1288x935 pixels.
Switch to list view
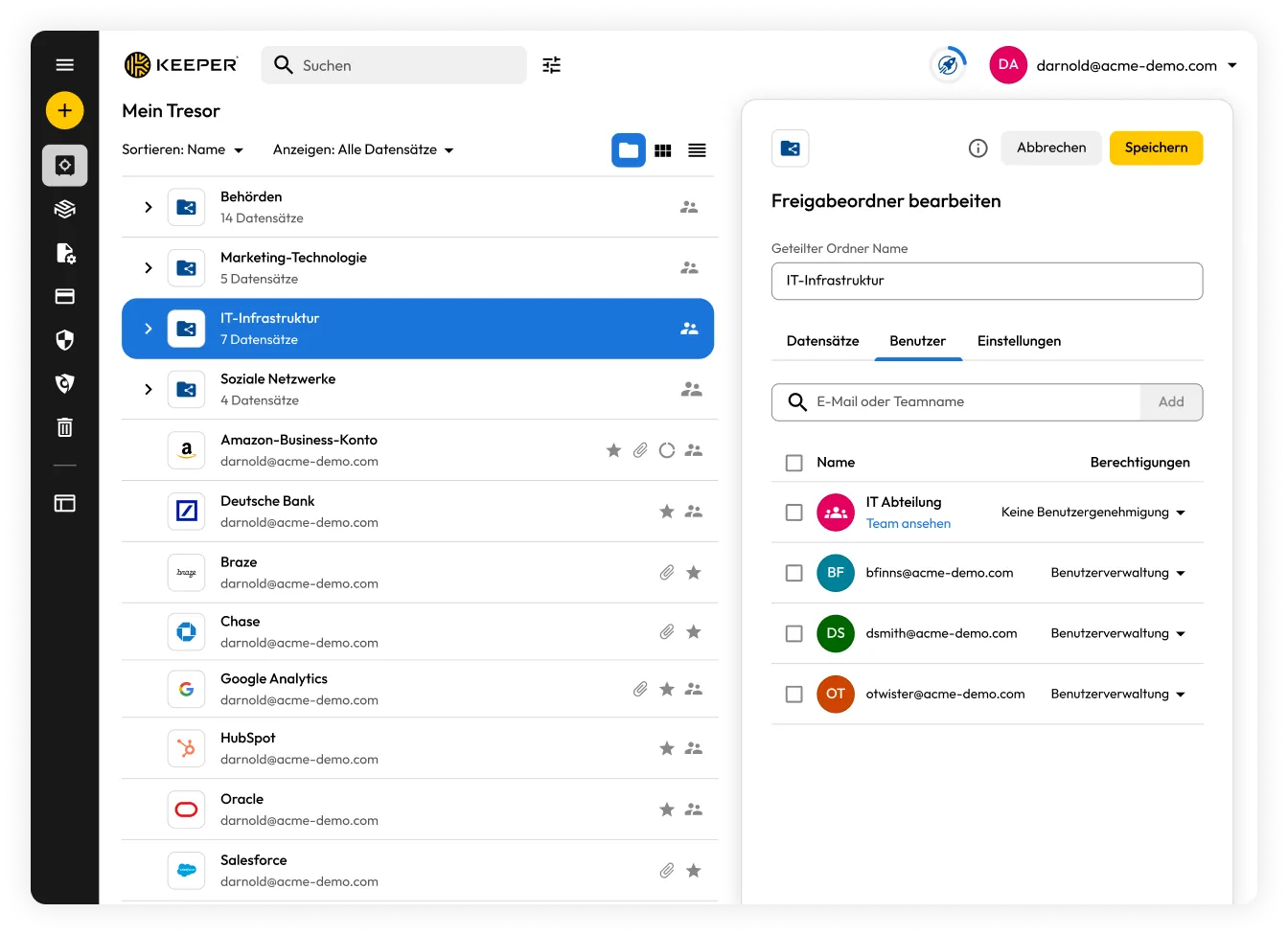click(697, 150)
